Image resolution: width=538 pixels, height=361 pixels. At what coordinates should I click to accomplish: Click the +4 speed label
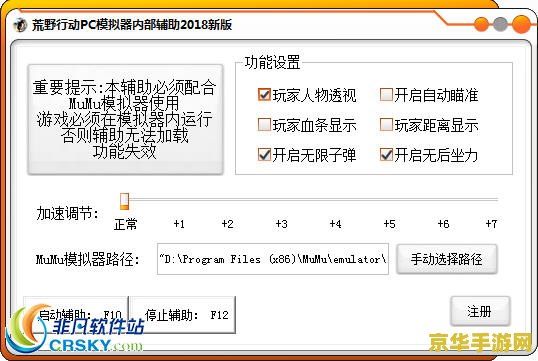tap(336, 224)
